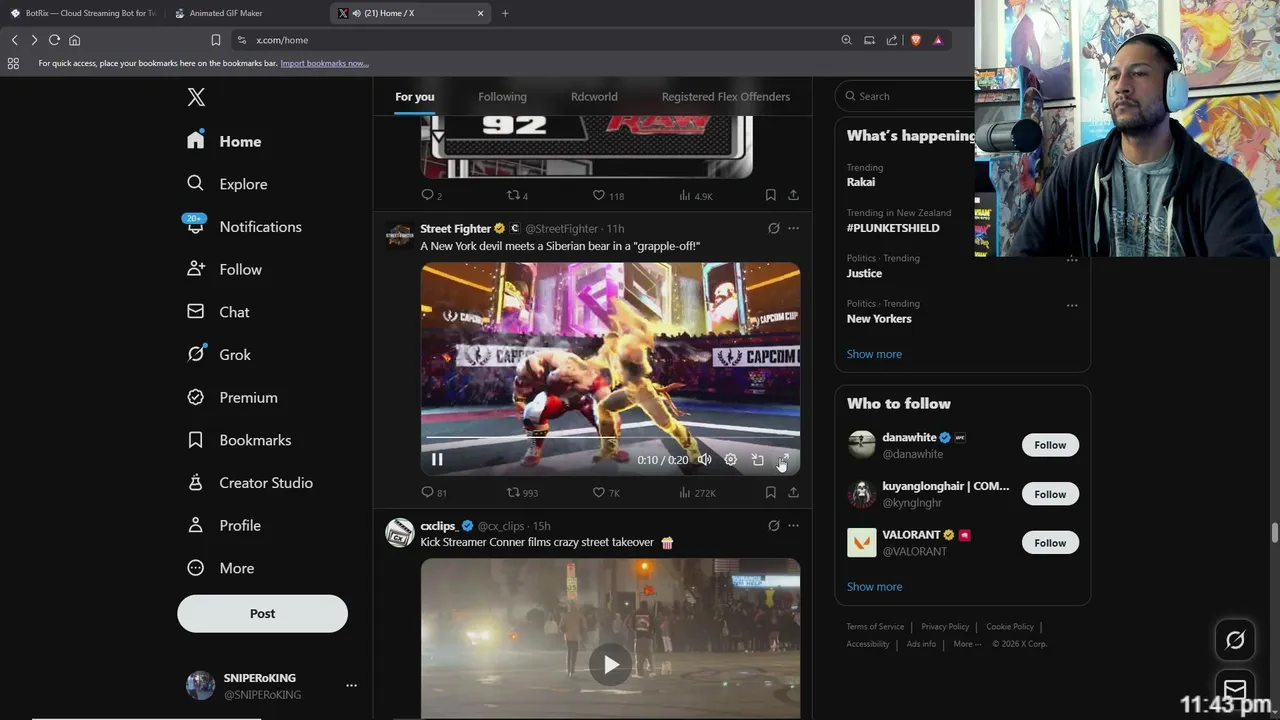Go to Bookmarks in sidebar

coord(239,440)
